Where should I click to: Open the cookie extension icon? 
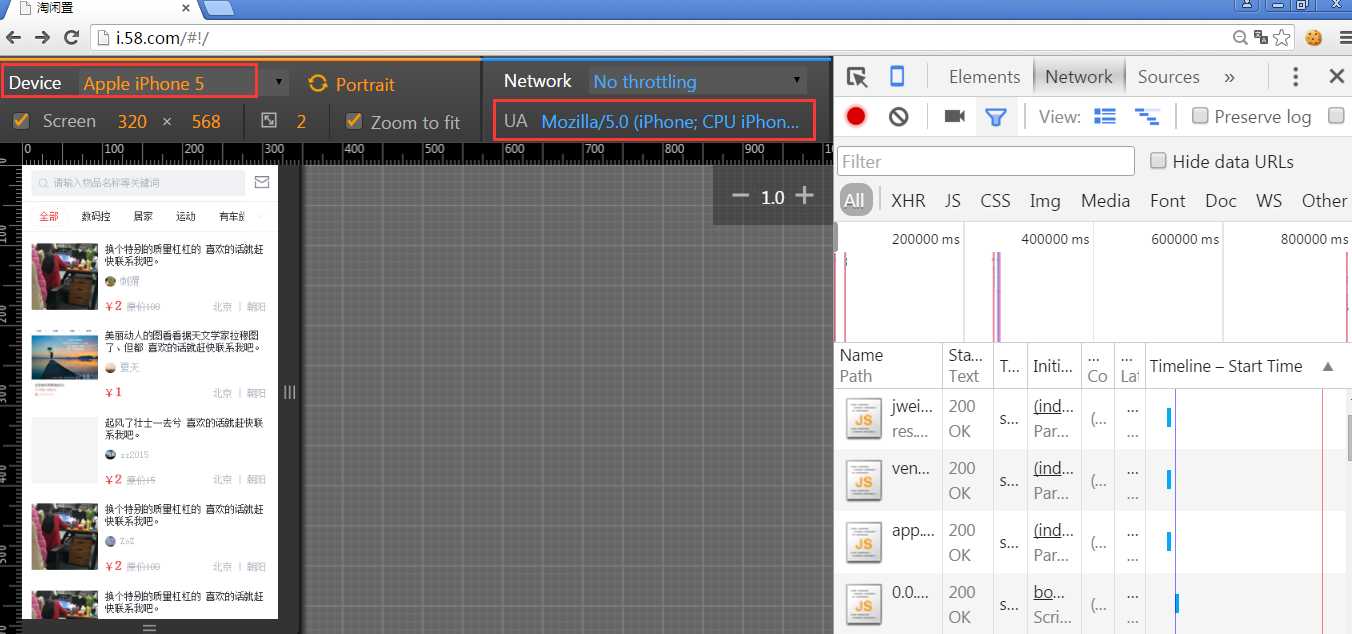[x=1313, y=38]
